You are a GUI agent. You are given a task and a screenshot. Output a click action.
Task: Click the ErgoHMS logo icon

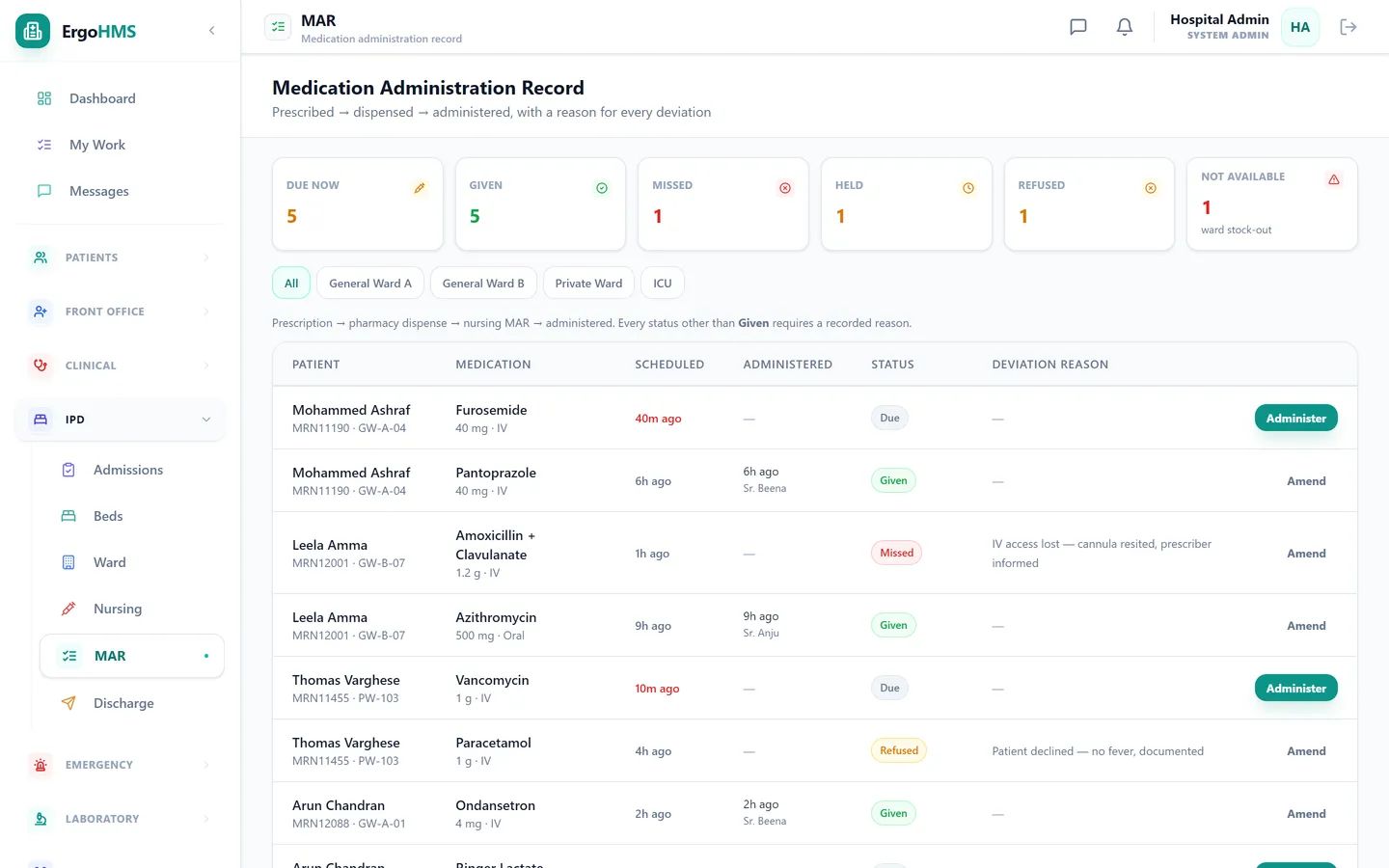pos(33,31)
